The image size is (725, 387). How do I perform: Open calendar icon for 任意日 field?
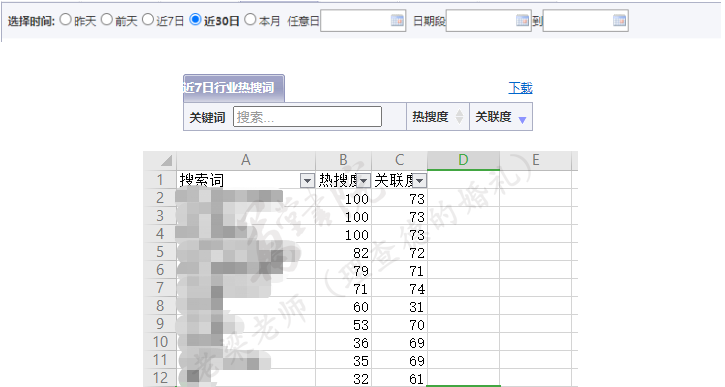pos(397,20)
